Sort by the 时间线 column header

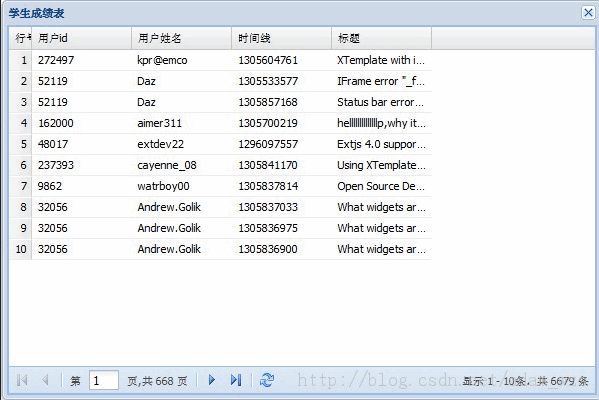(x=282, y=38)
